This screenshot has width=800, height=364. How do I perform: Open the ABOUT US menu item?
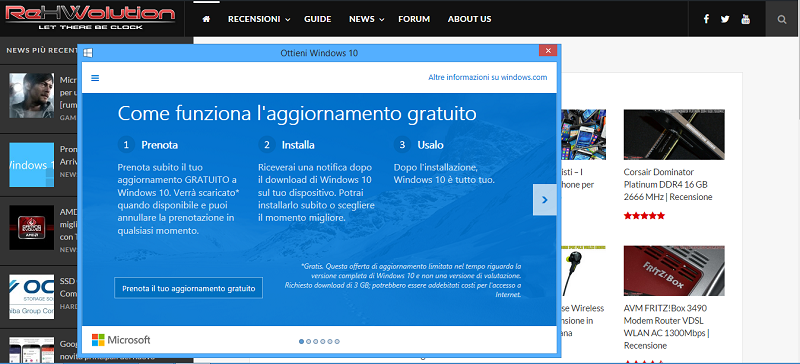click(469, 19)
